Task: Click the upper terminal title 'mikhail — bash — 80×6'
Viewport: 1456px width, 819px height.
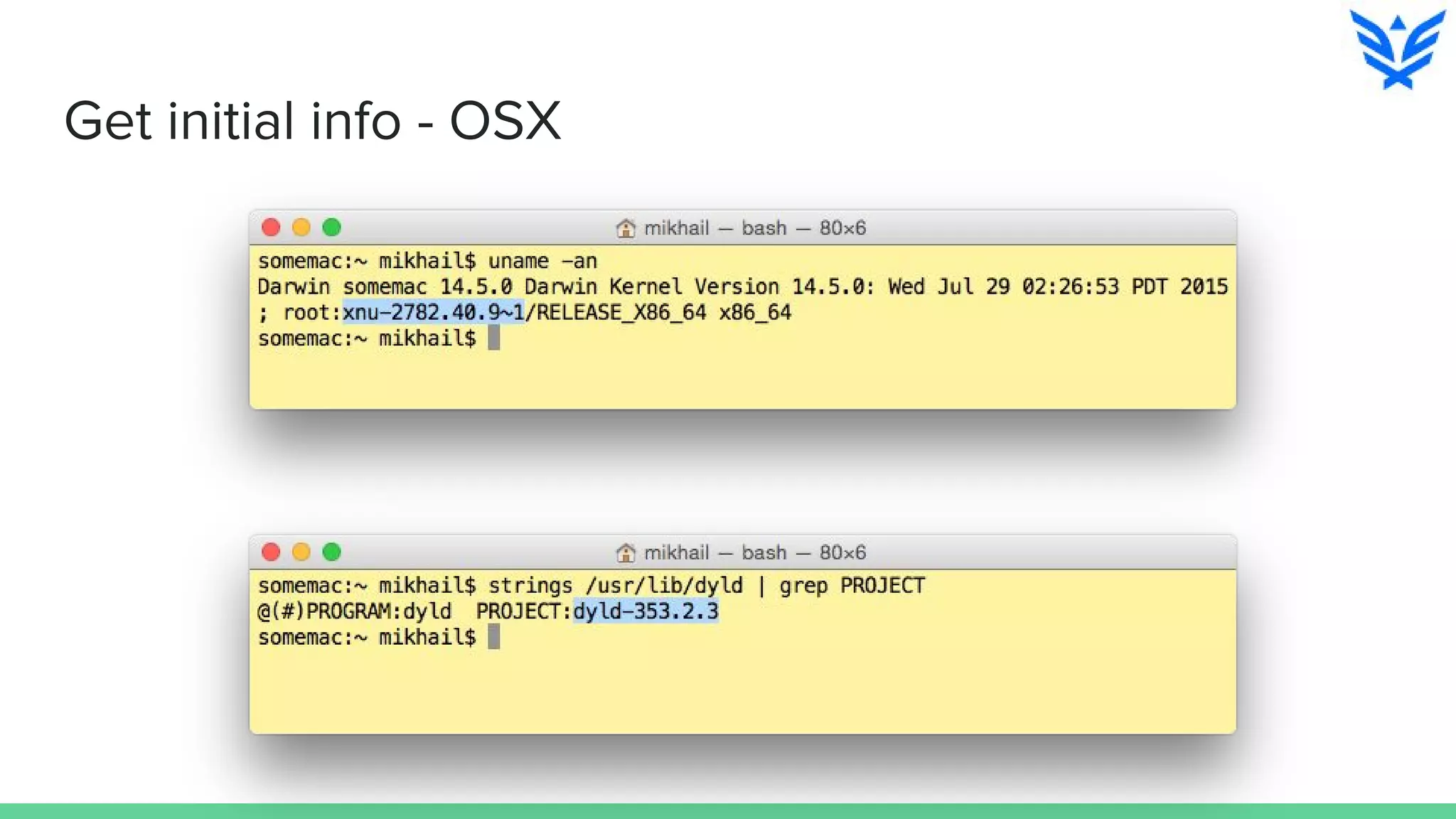Action: tap(755, 228)
